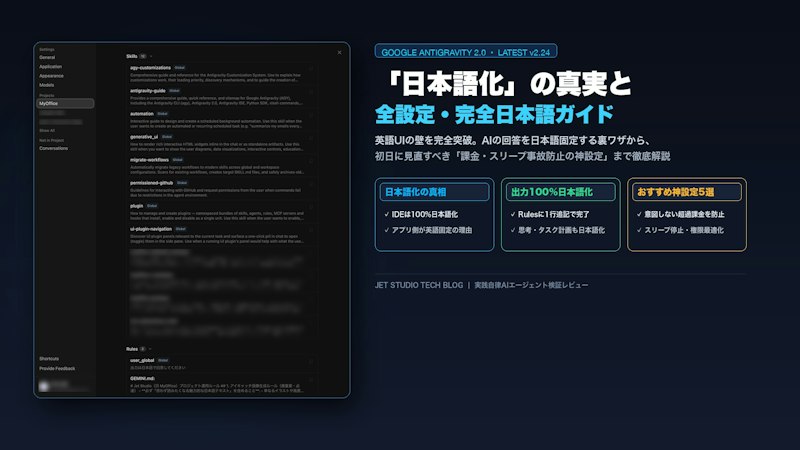Click the 出力100%日本語化 card header
The height and width of the screenshot is (450, 800).
[x=561, y=192]
